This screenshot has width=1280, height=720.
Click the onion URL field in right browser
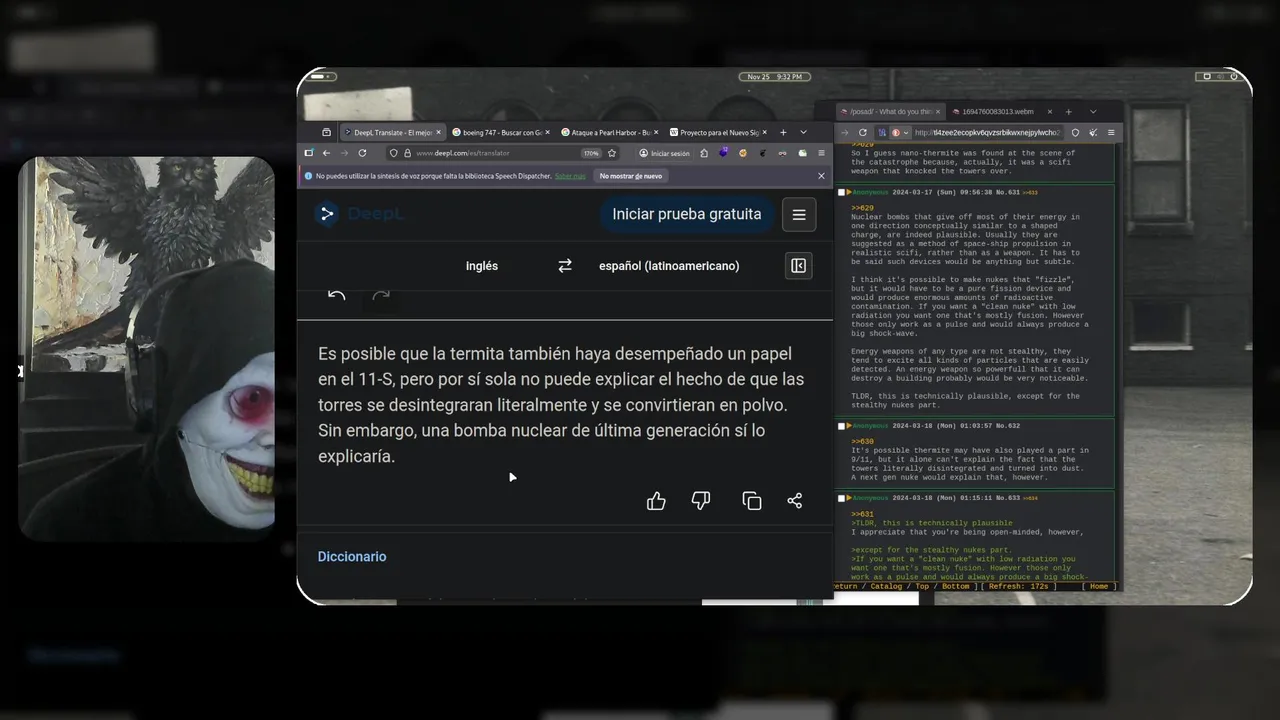point(987,132)
